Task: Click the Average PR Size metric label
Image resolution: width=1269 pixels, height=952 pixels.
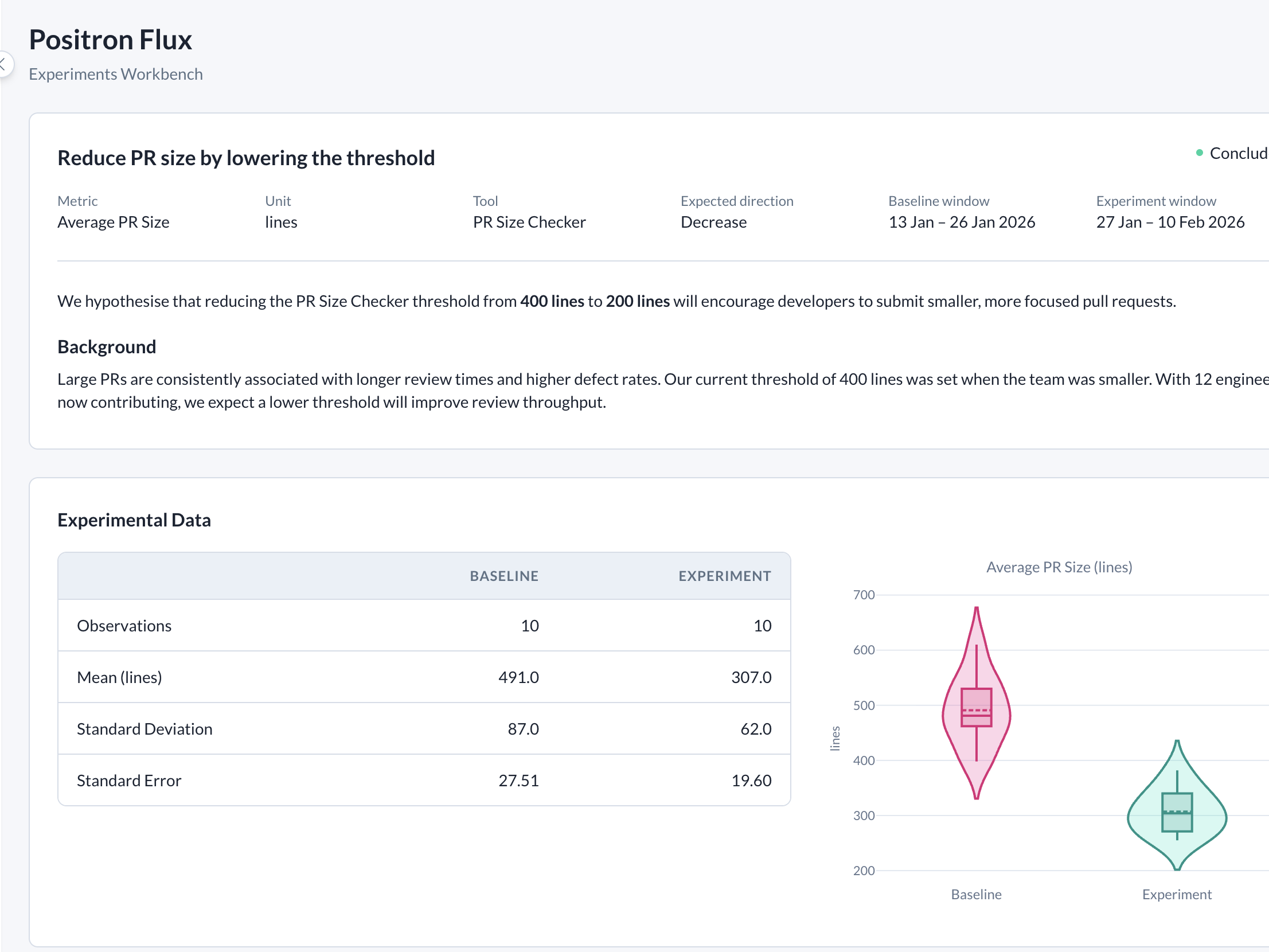Action: [113, 222]
